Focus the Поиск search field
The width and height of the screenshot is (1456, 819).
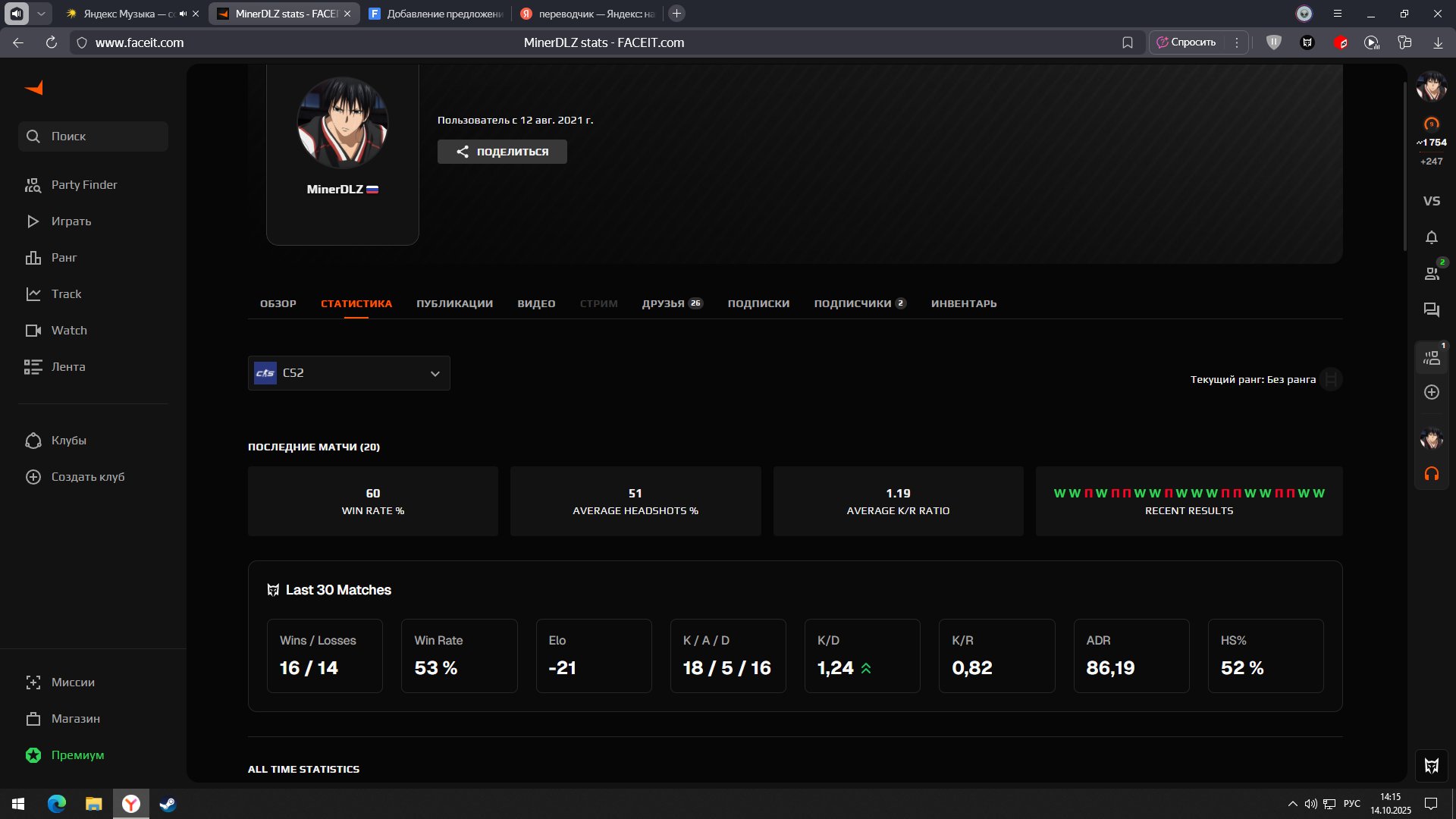(x=93, y=136)
